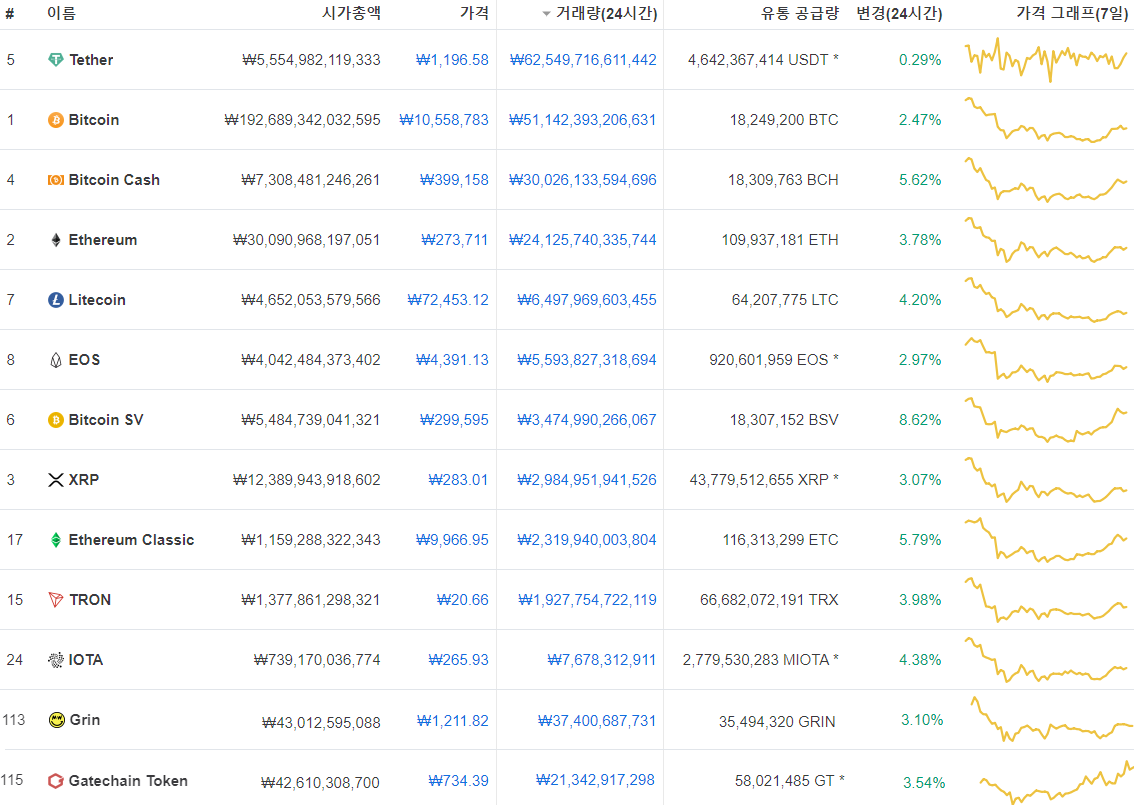
Task: Select Gatechain Token change 3.54%
Action: [x=924, y=783]
